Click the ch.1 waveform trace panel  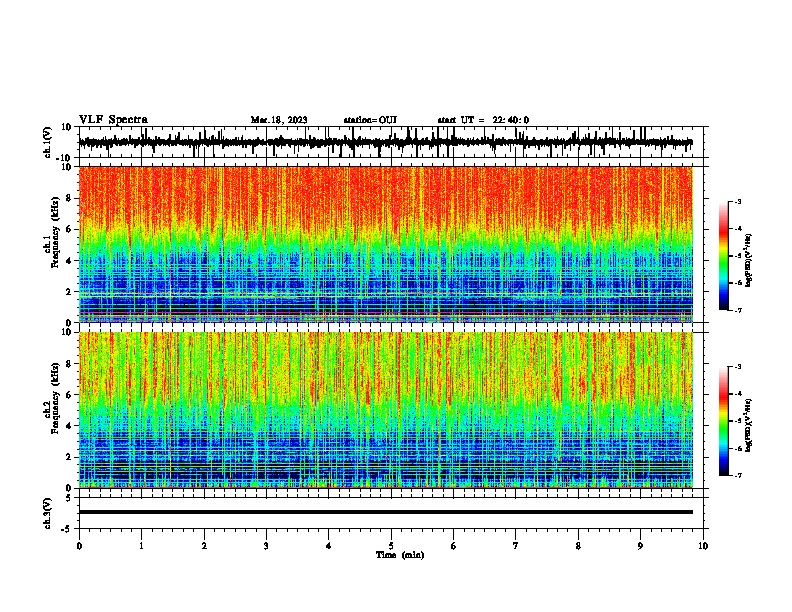[391, 142]
